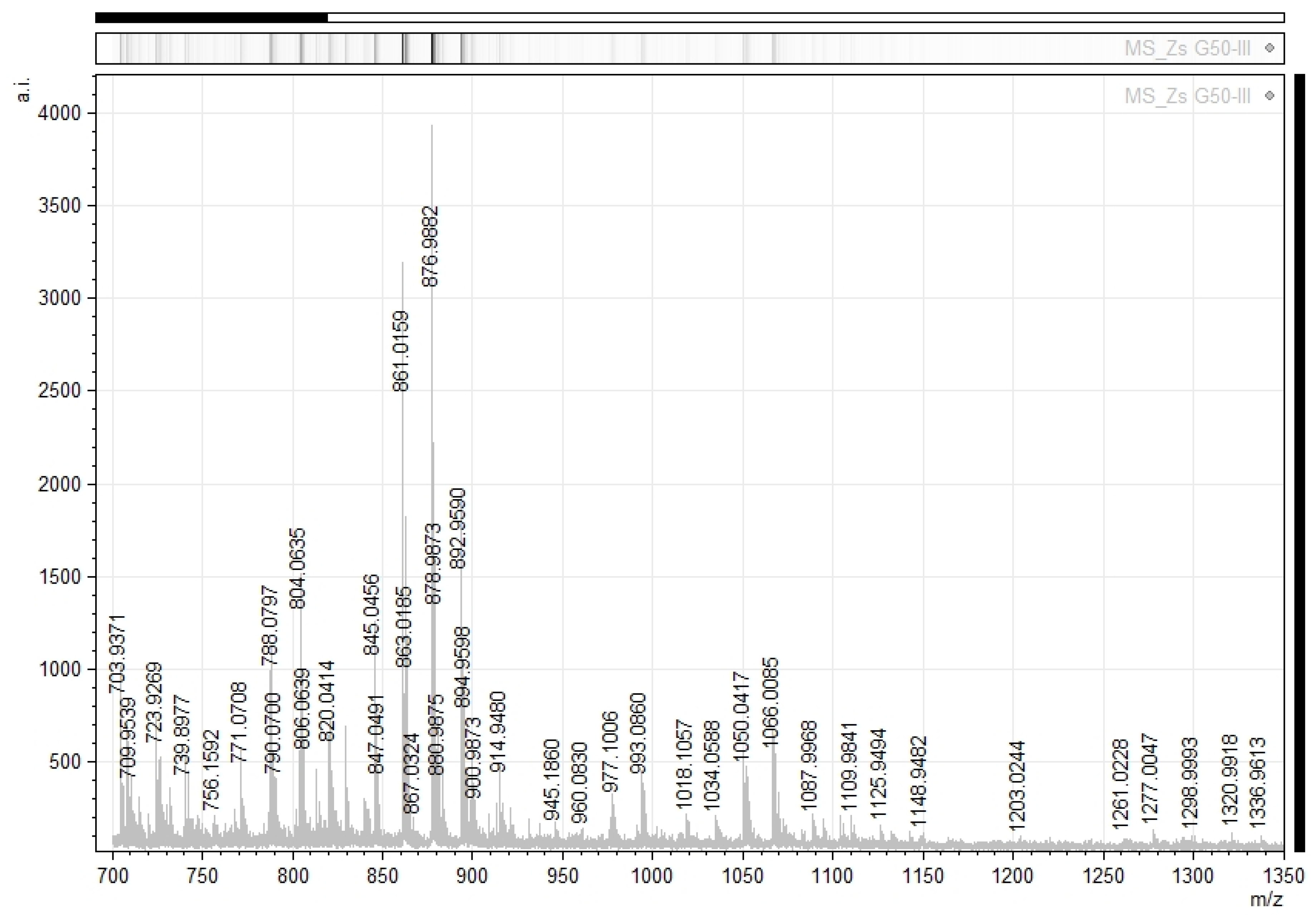The image size is (1316, 924).
Task: Select the 1066.0085 peak label
Action: point(770,702)
